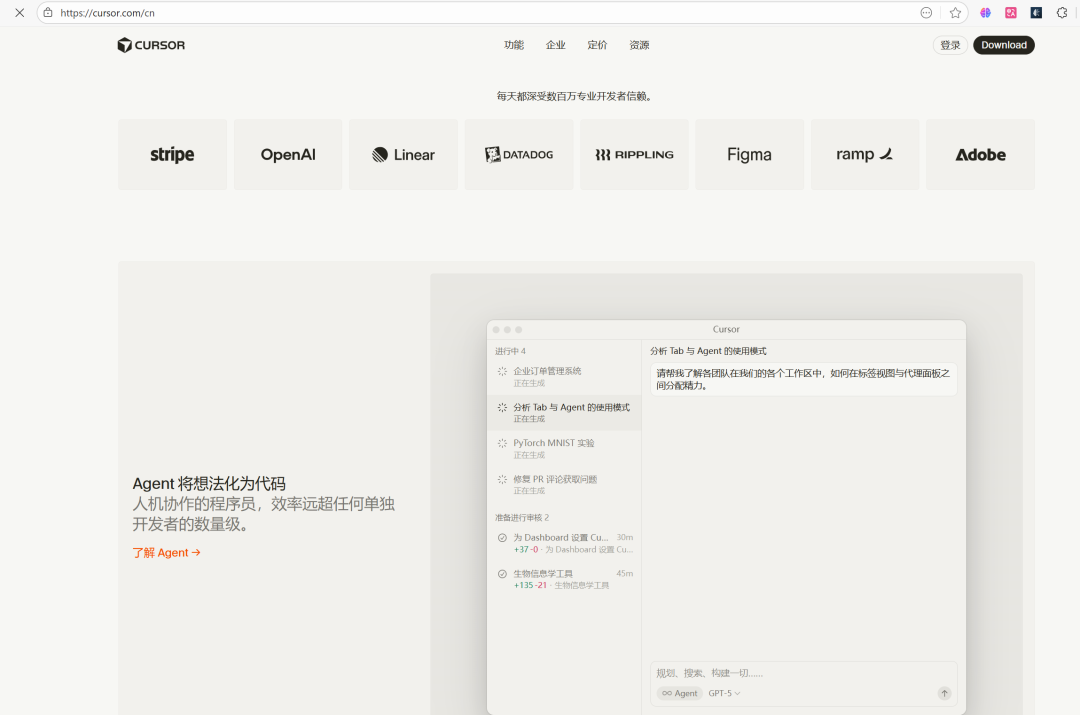Click spinner icon beside 分析 Tab 与 Agent
Image resolution: width=1080 pixels, height=715 pixels.
point(502,408)
